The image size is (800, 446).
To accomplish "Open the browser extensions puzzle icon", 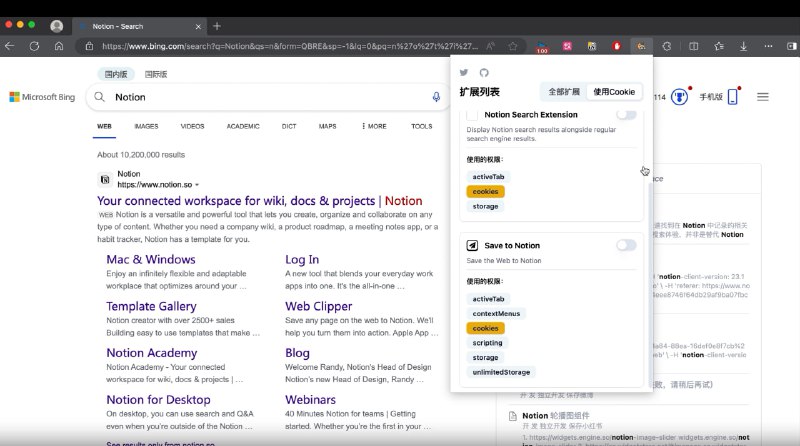I will 667,46.
